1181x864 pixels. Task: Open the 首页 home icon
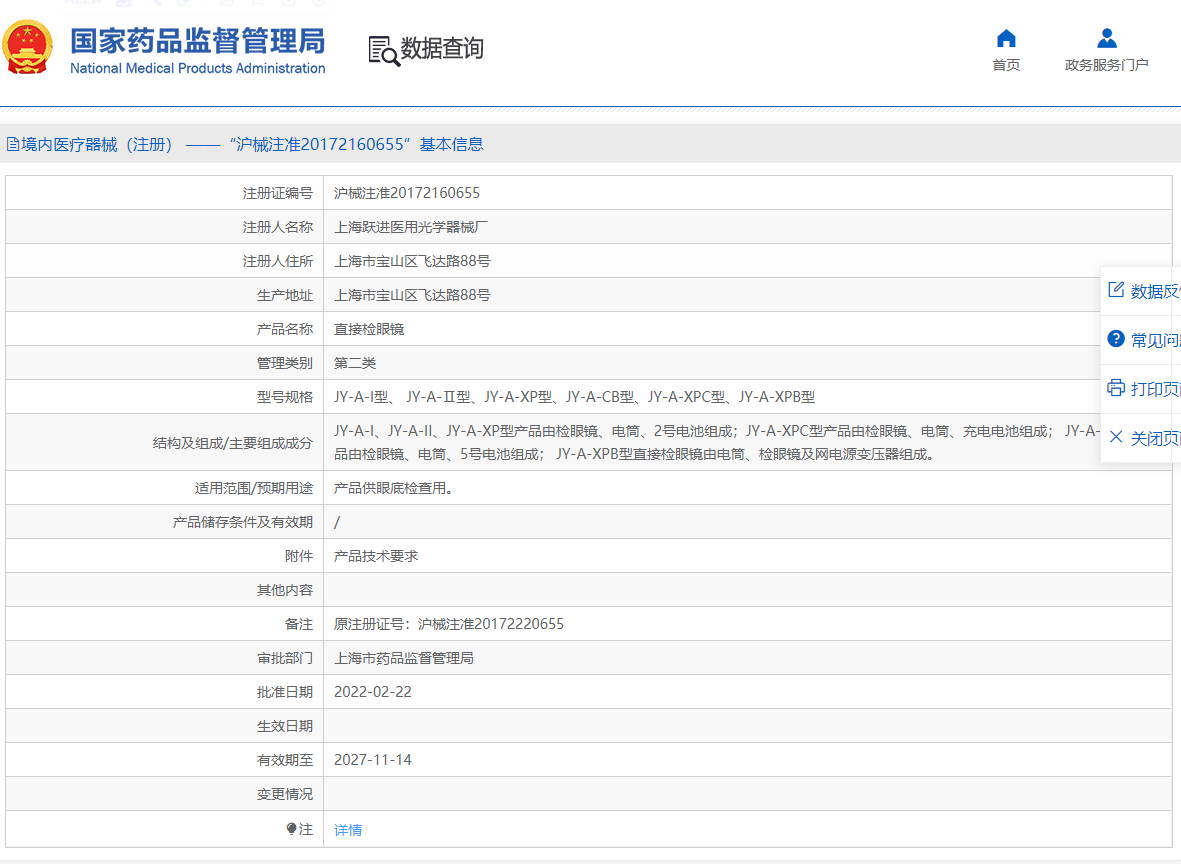click(x=1006, y=38)
